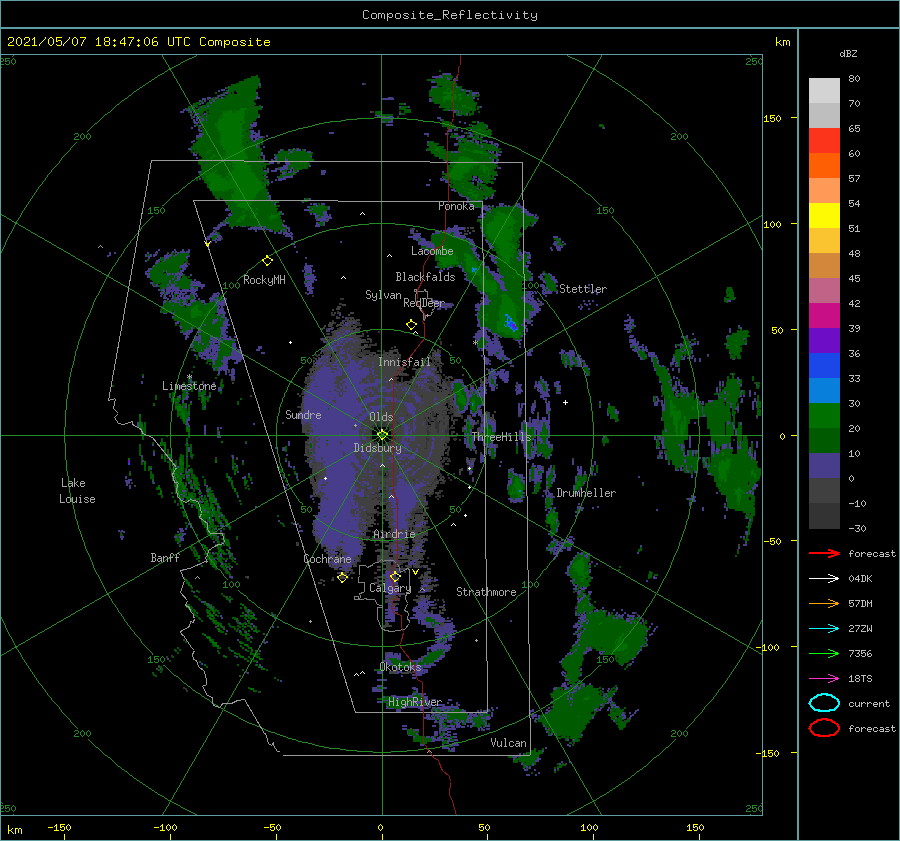This screenshot has height=841, width=900.
Task: Click the -150 tick on bottom km axis
Action: click(x=59, y=827)
